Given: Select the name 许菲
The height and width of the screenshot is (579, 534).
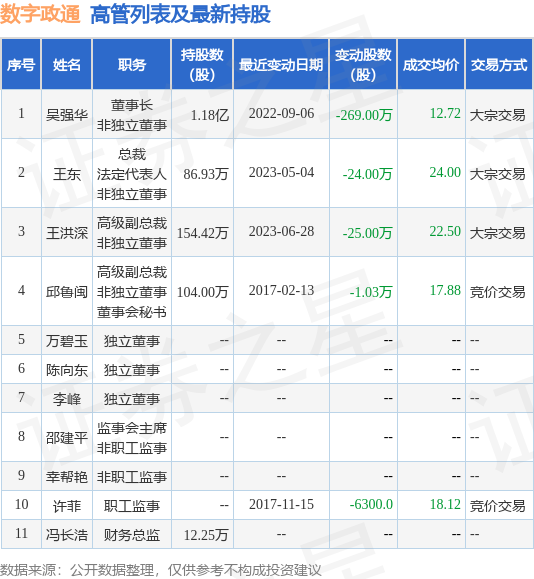Looking at the screenshot, I should [67, 506].
